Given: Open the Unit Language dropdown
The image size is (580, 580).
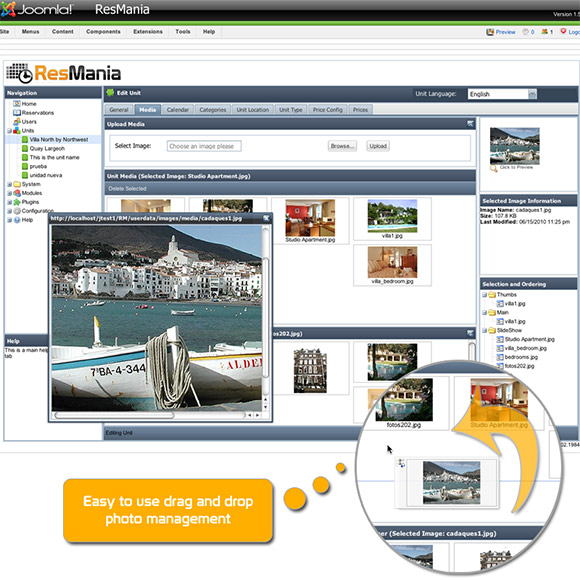Looking at the screenshot, I should pos(532,94).
